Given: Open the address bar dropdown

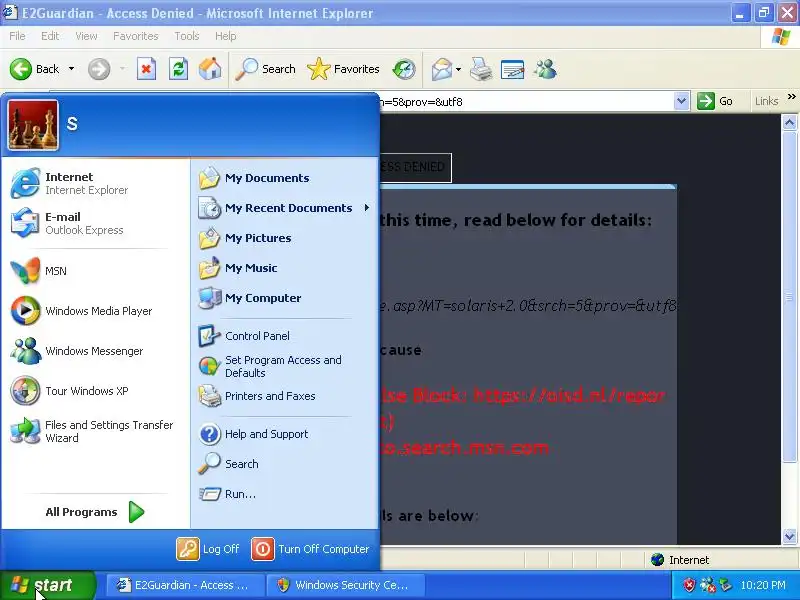Looking at the screenshot, I should coord(681,101).
